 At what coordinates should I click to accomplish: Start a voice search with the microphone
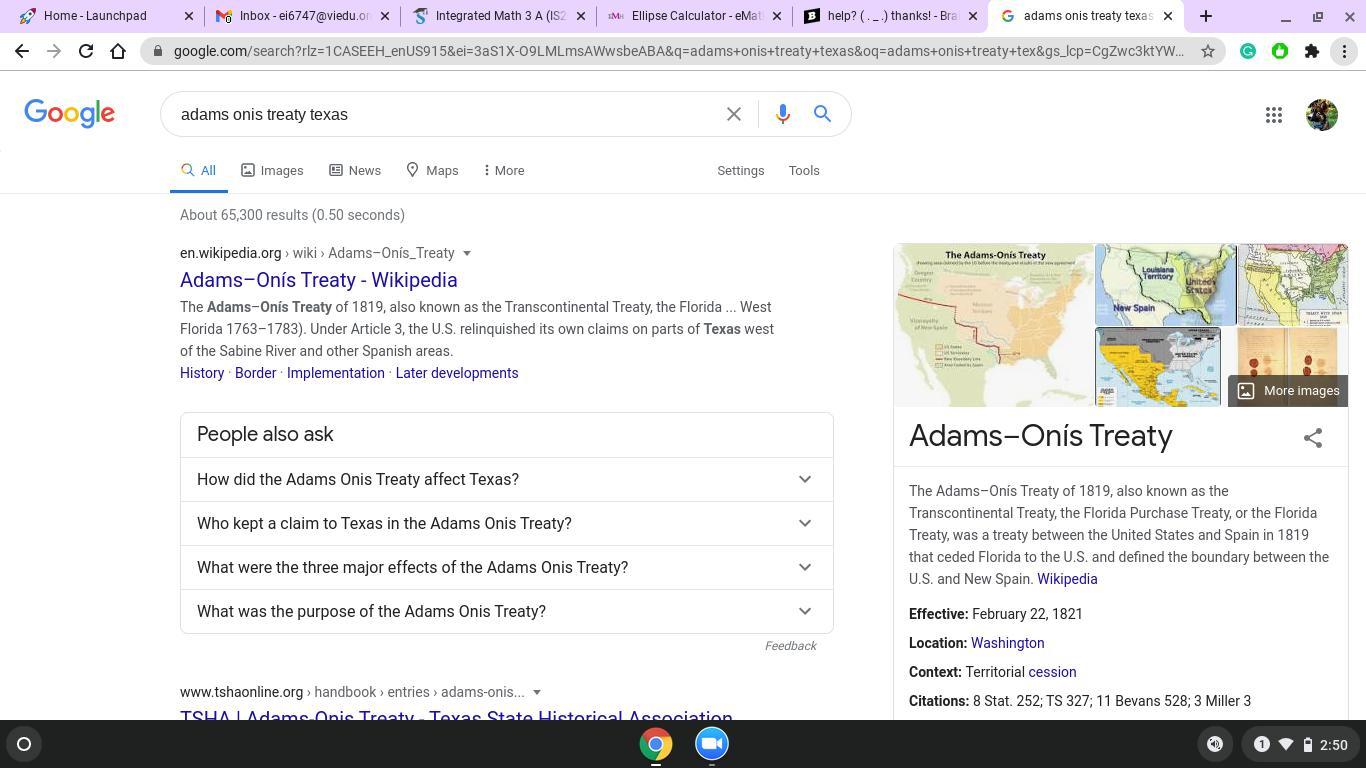point(783,114)
